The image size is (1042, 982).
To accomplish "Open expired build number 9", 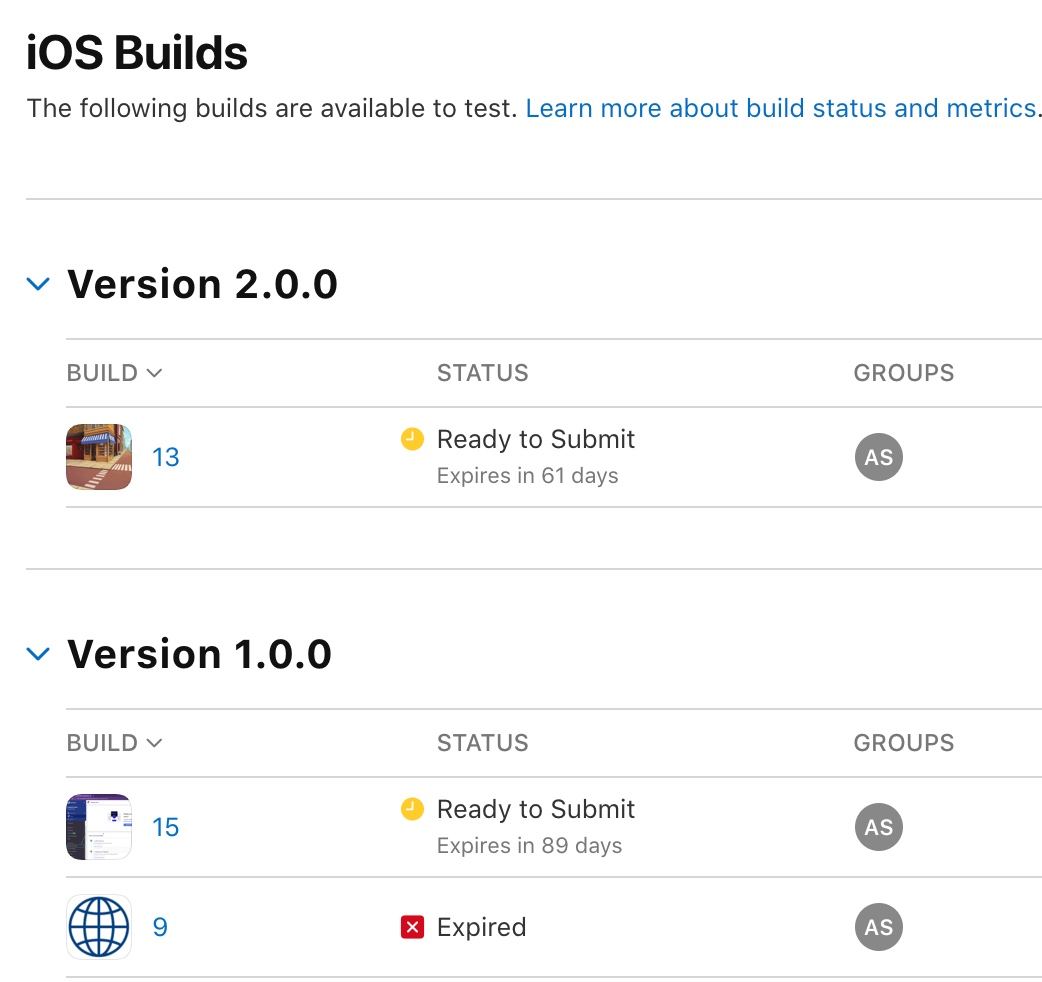I will [x=160, y=927].
